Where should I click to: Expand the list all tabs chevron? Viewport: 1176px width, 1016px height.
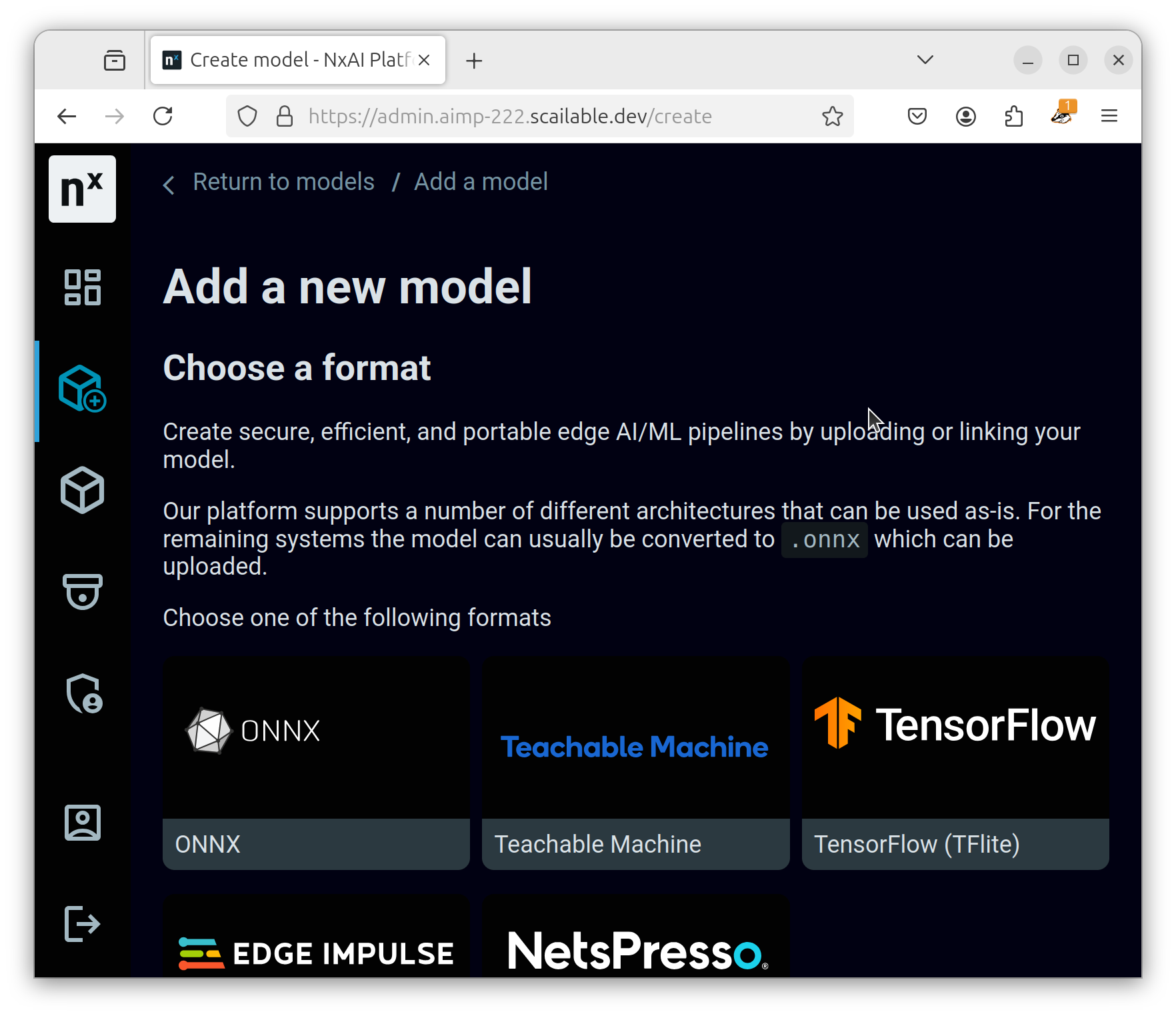(925, 60)
